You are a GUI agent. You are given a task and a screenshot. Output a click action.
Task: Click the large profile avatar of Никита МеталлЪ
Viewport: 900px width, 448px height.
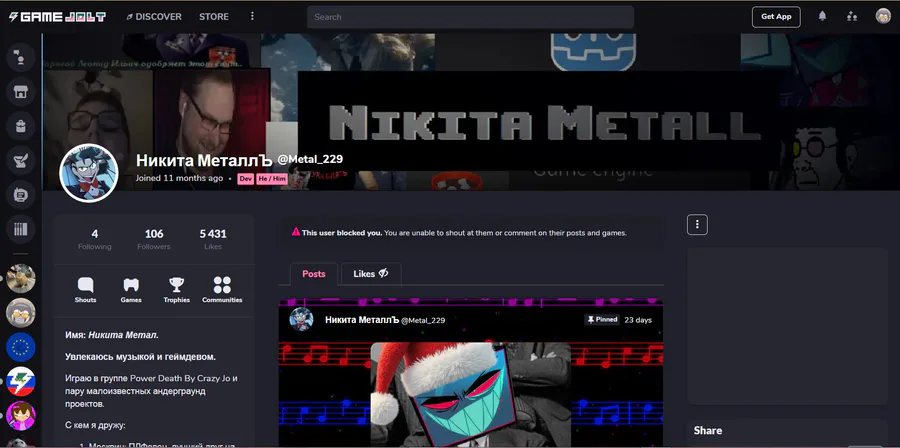(x=89, y=173)
